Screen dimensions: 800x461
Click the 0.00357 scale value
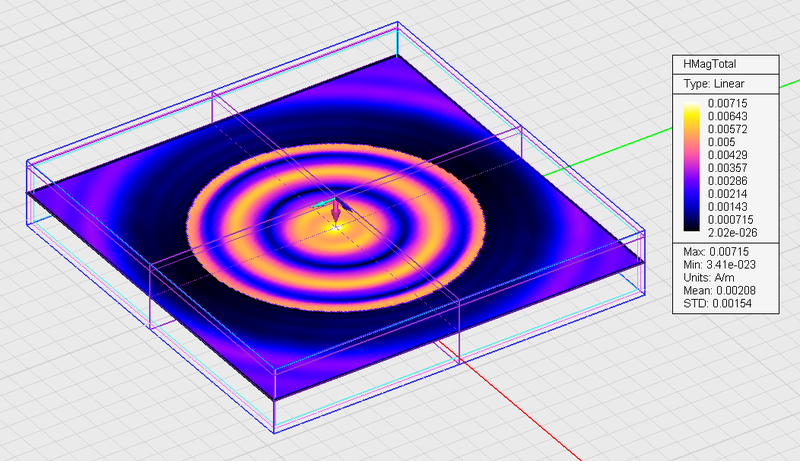coord(728,168)
